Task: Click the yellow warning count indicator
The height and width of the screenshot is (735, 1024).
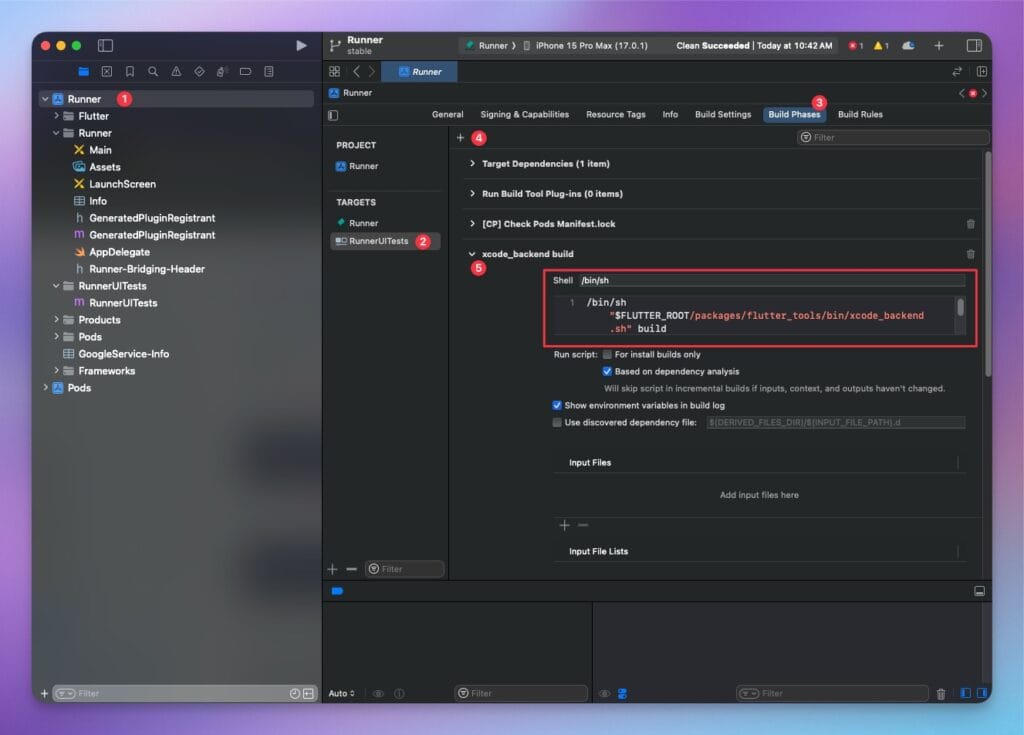Action: [881, 45]
